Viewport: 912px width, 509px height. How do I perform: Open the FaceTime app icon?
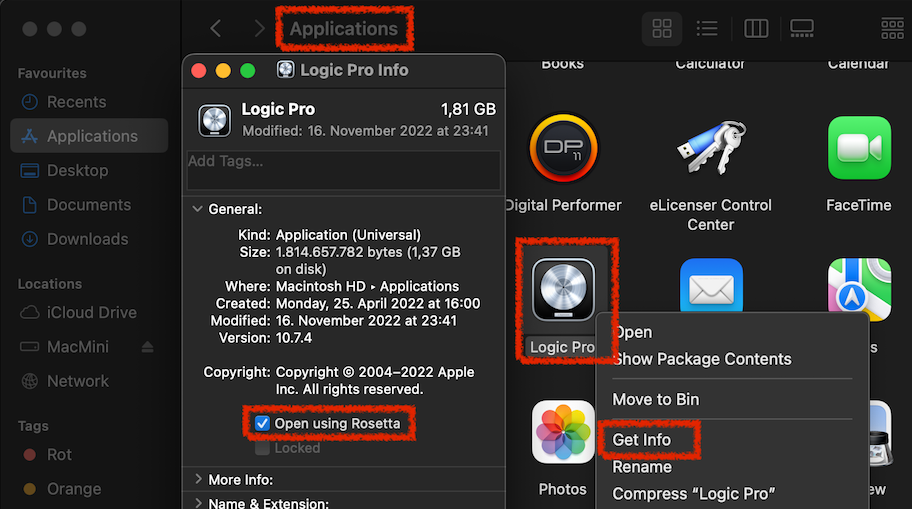[x=859, y=148]
